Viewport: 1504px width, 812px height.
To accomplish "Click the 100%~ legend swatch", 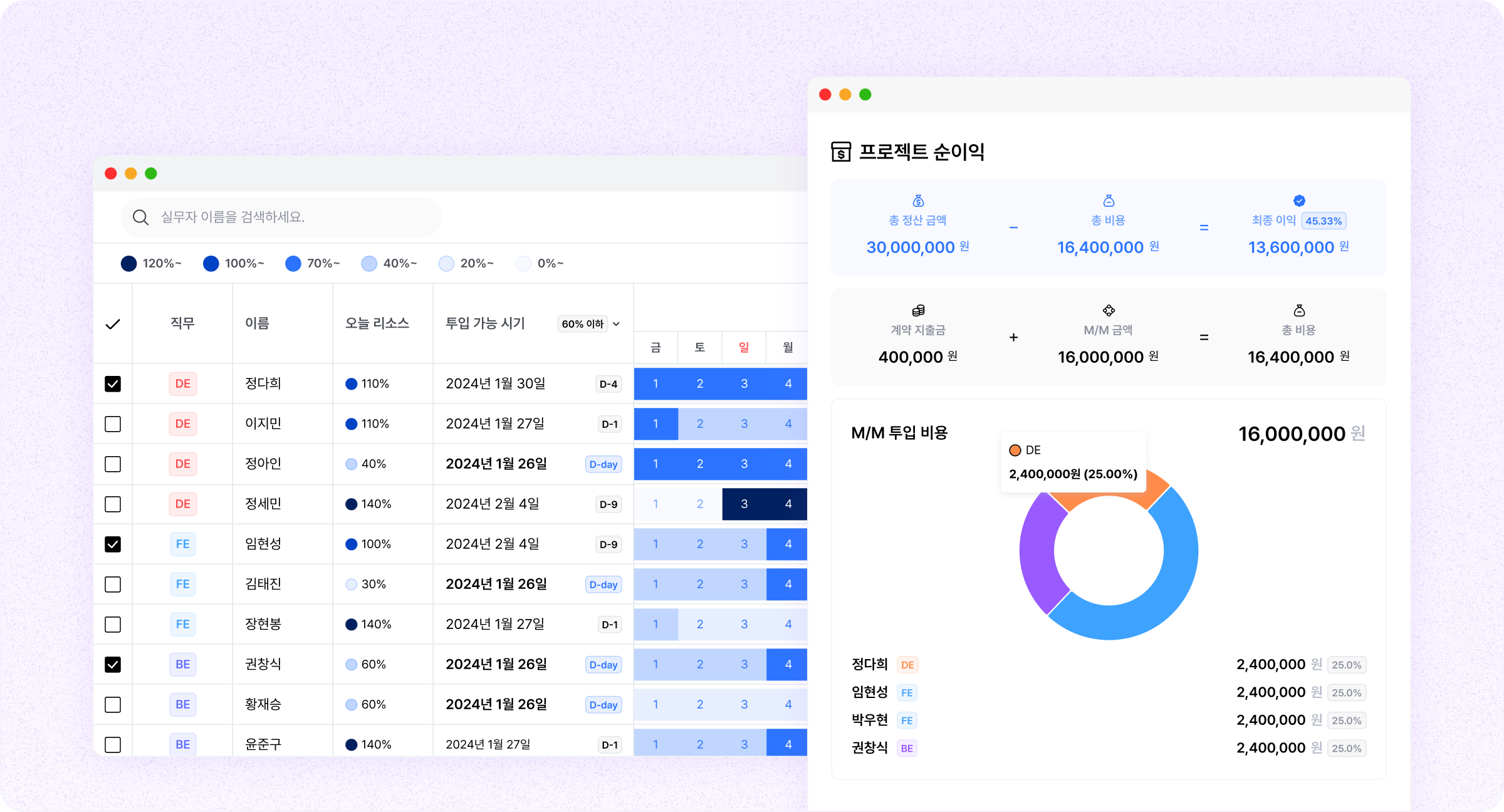I will point(211,264).
